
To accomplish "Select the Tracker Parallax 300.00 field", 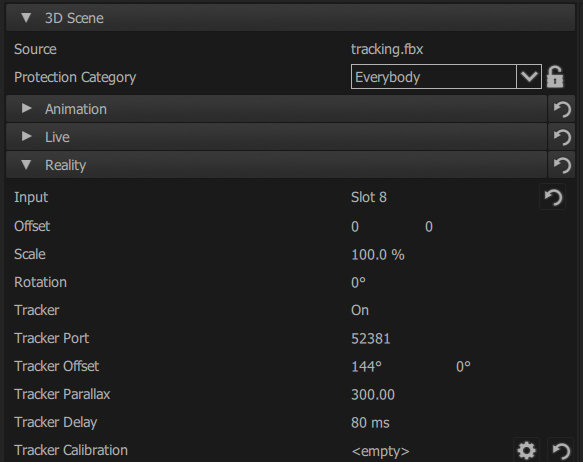I will [373, 394].
